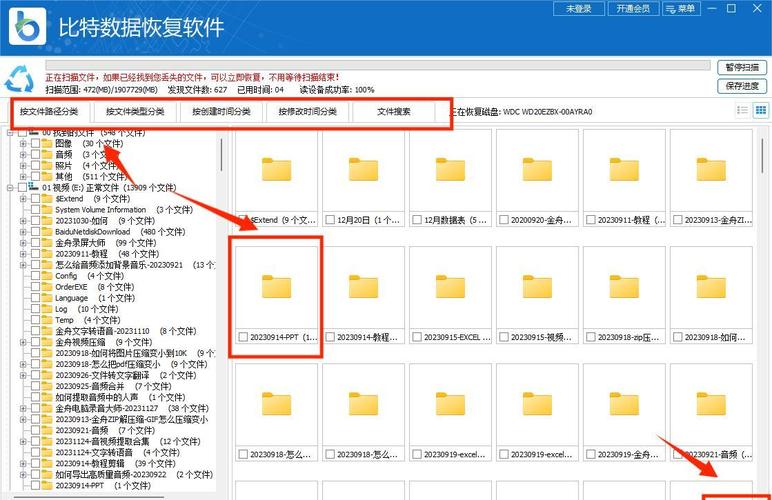Select the 20230925-音频合并 tree row
The width and height of the screenshot is (772, 500).
pos(101,386)
